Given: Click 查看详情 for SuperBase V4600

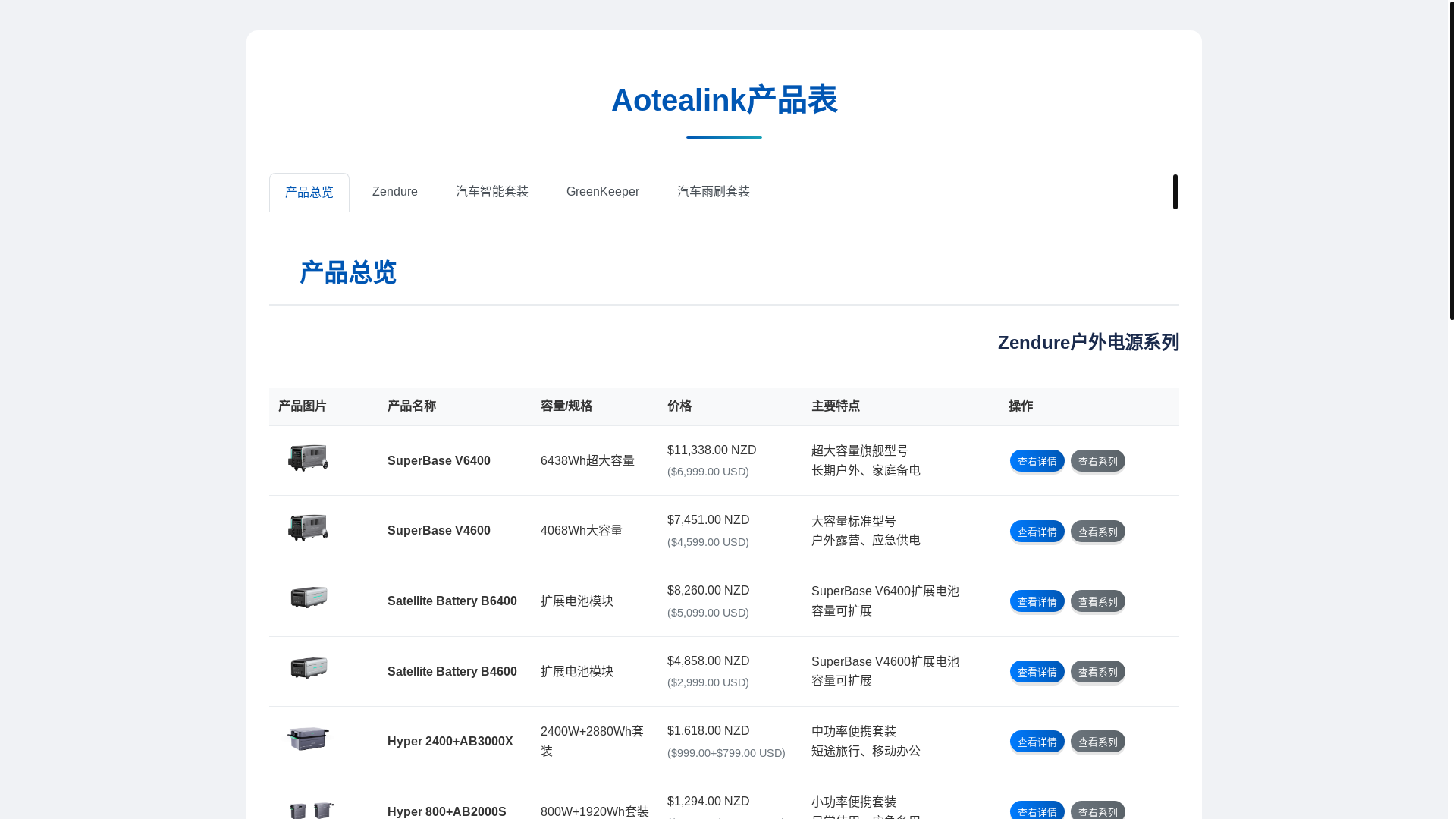Looking at the screenshot, I should click(x=1037, y=532).
